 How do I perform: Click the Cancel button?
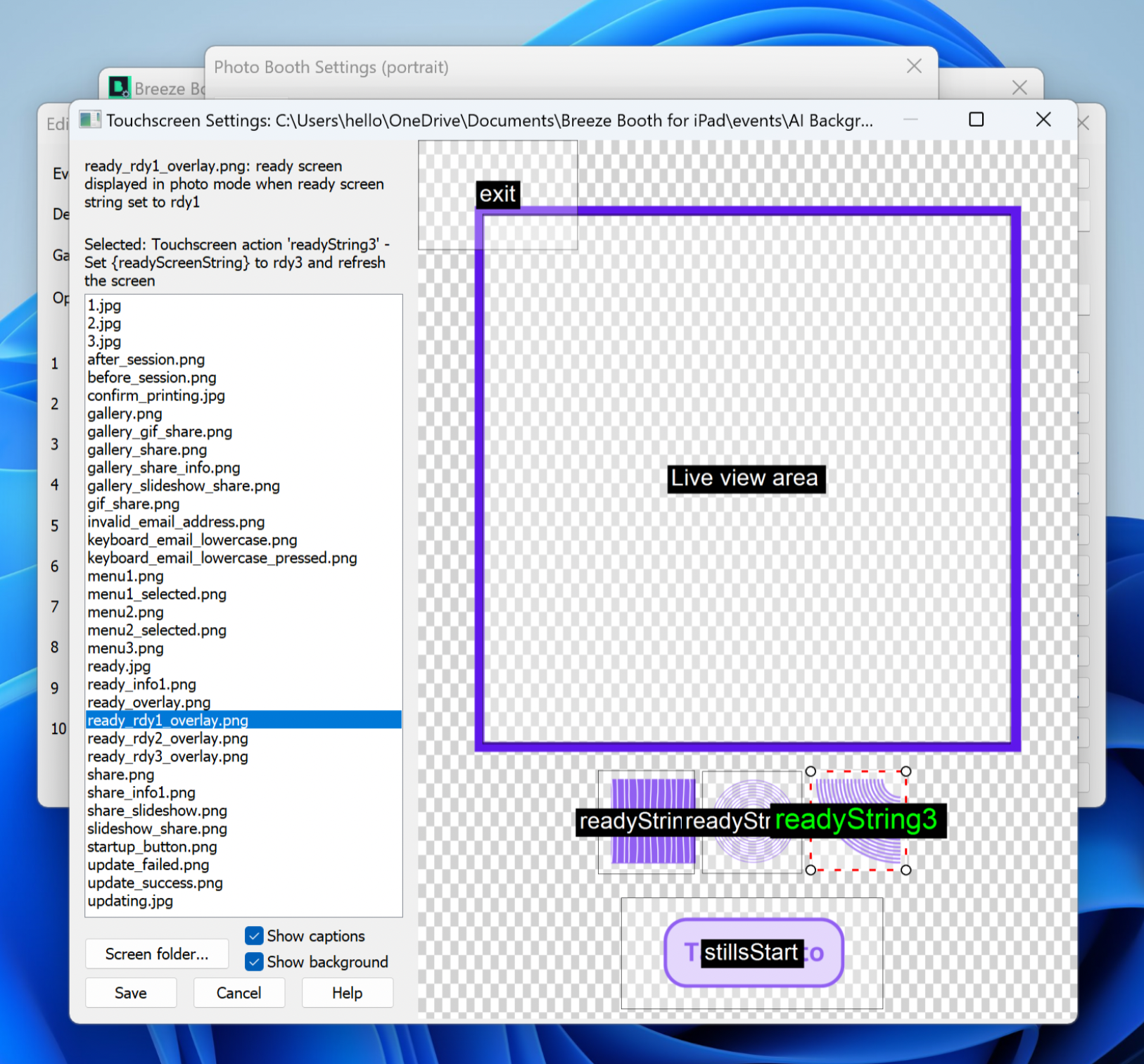pyautogui.click(x=239, y=993)
